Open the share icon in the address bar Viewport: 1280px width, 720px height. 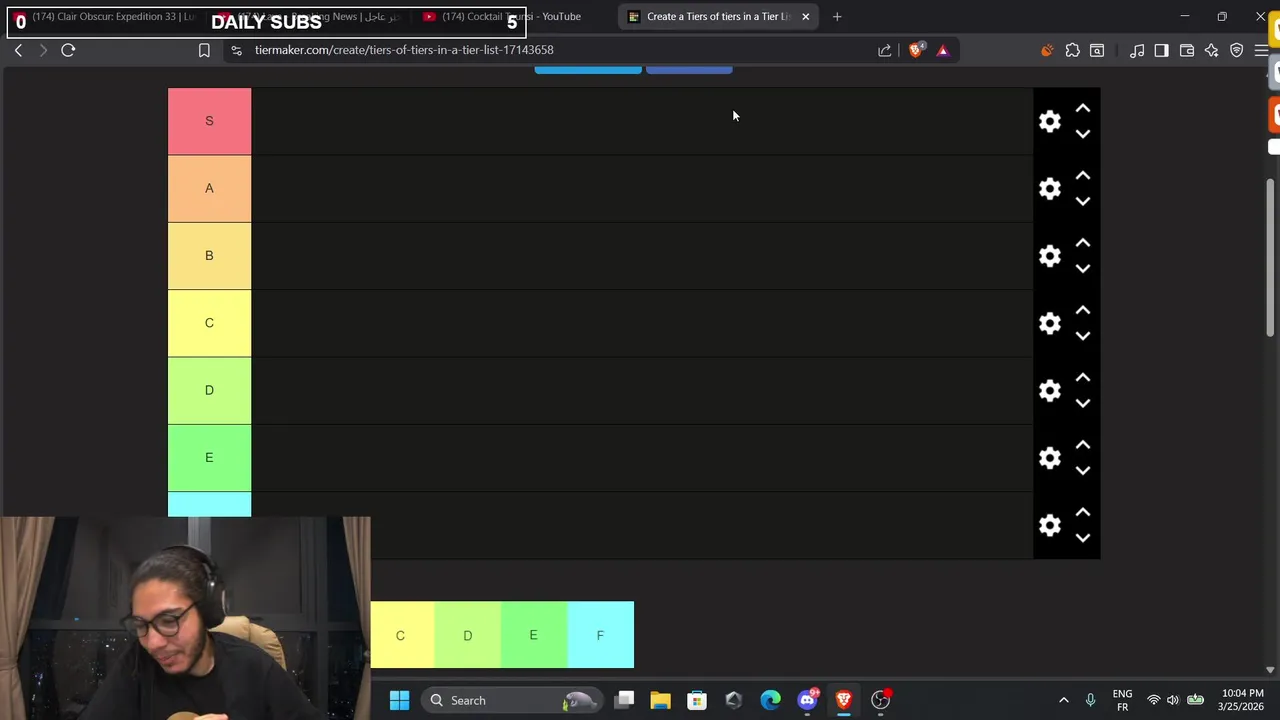[884, 50]
